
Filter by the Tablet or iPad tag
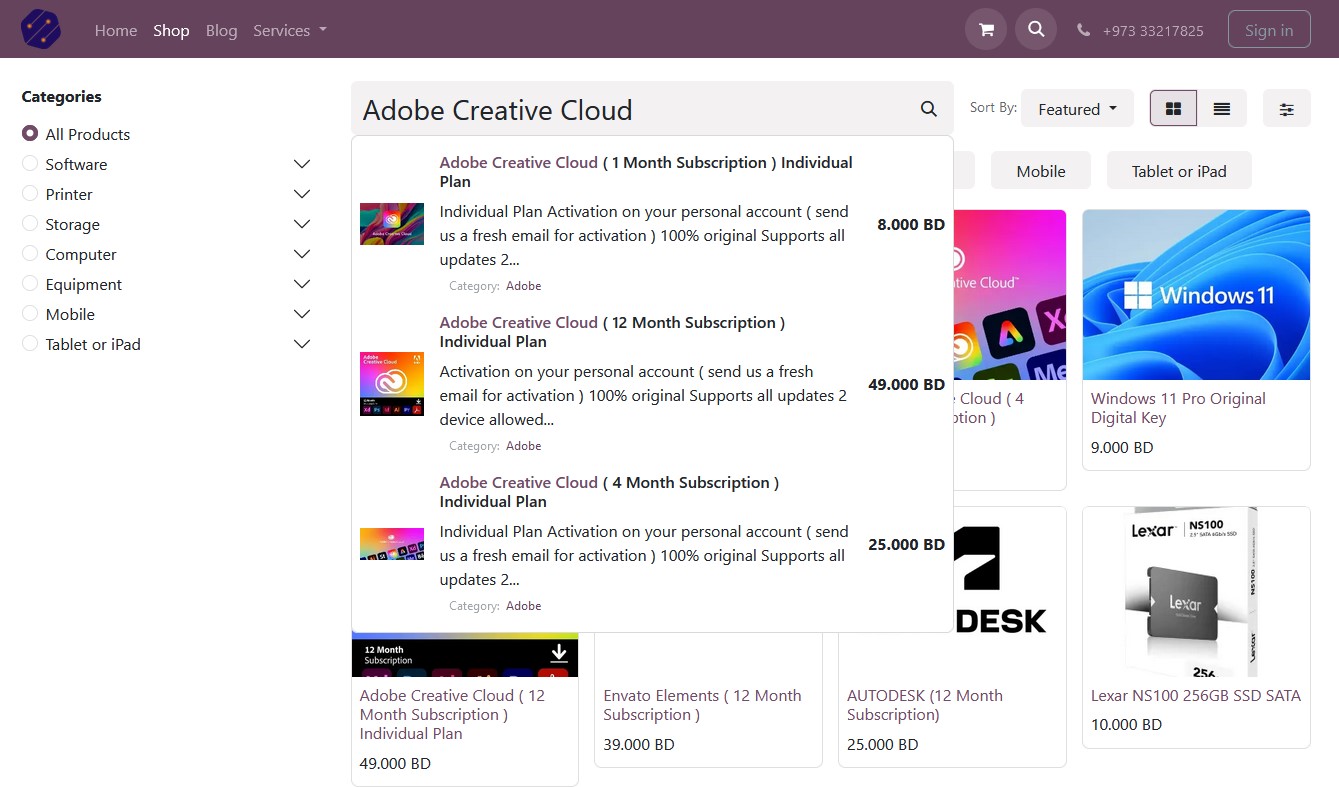[x=1179, y=171]
